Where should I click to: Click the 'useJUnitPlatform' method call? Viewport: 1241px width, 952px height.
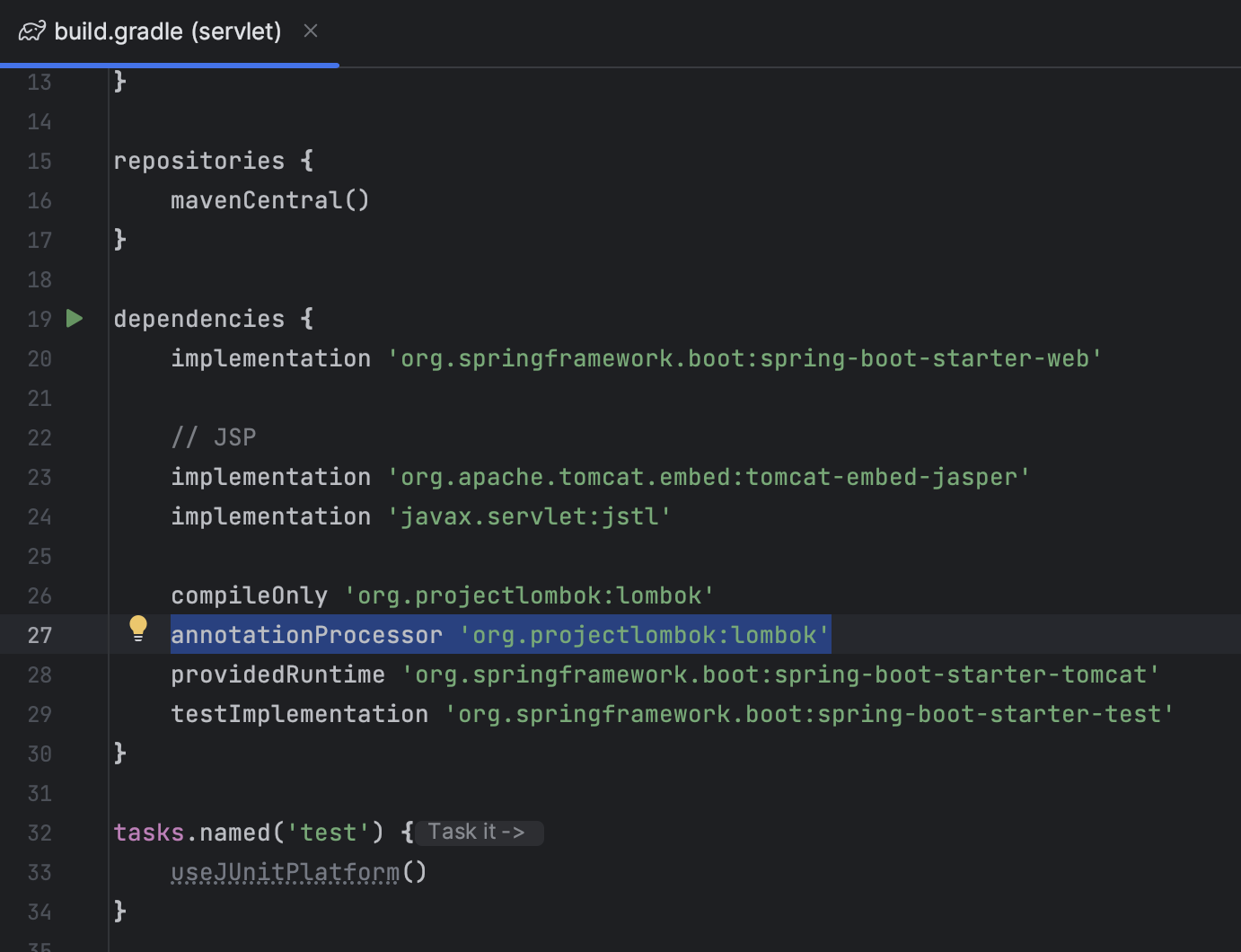coord(286,872)
